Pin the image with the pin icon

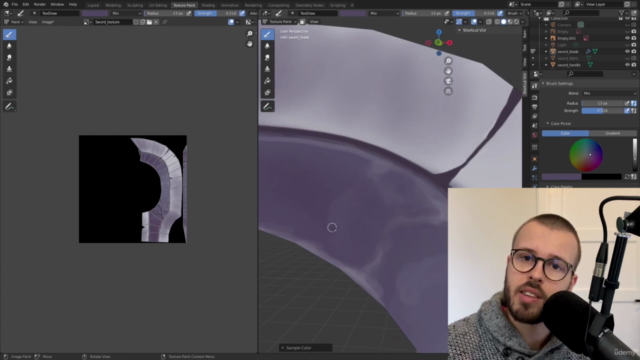pyautogui.click(x=165, y=22)
